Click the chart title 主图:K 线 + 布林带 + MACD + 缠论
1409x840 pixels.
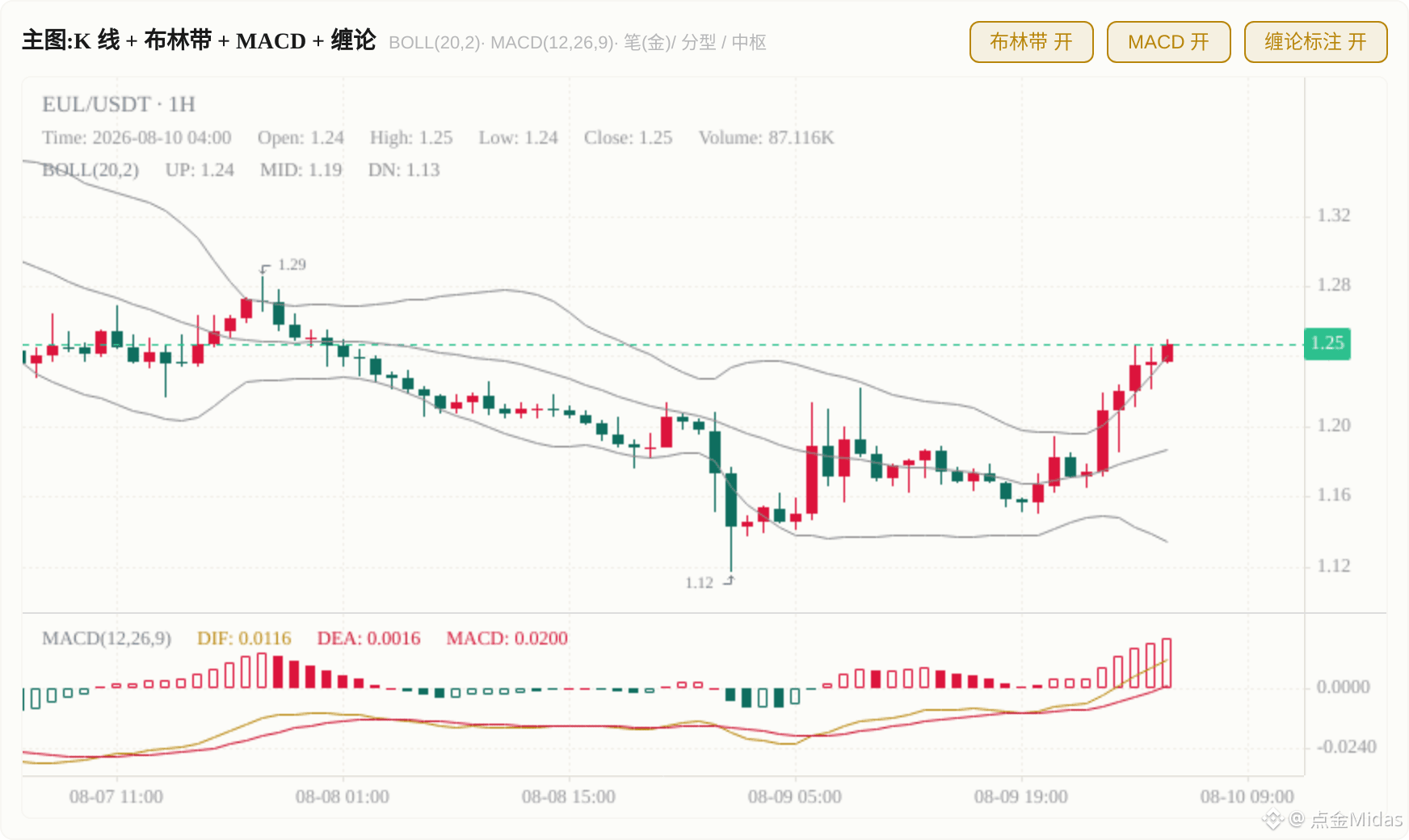pos(199,40)
